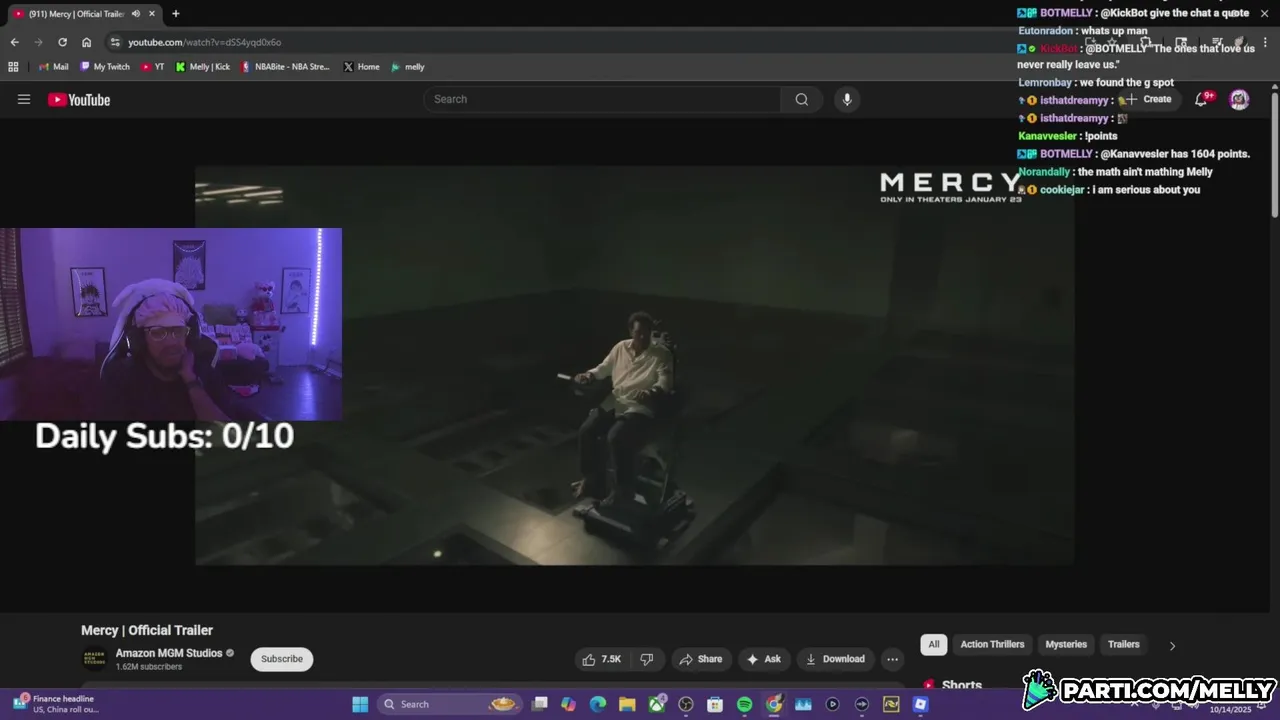
Task: Open Roblox from the taskbar
Action: (920, 704)
